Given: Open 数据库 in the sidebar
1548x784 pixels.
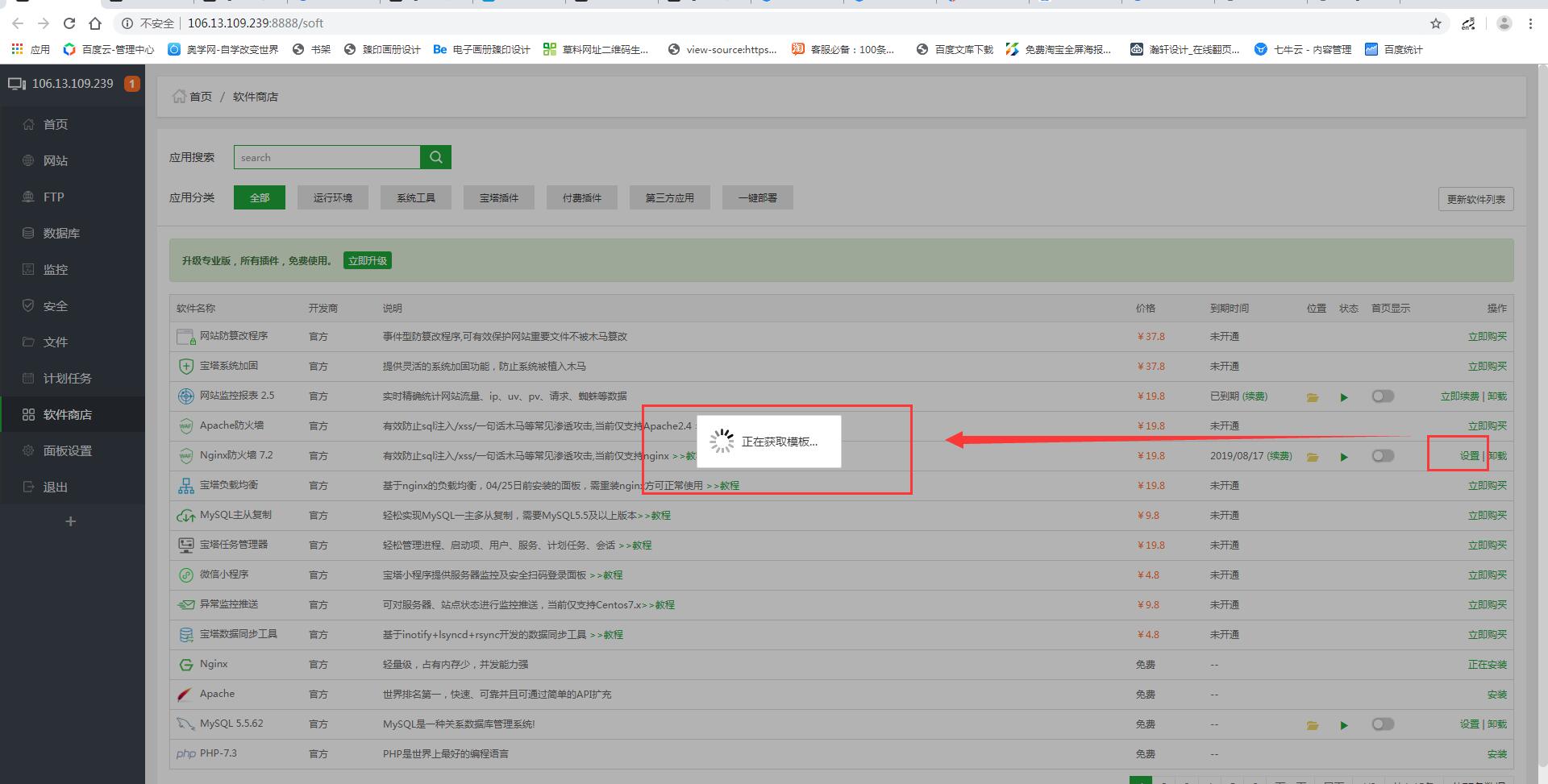Looking at the screenshot, I should 61,233.
